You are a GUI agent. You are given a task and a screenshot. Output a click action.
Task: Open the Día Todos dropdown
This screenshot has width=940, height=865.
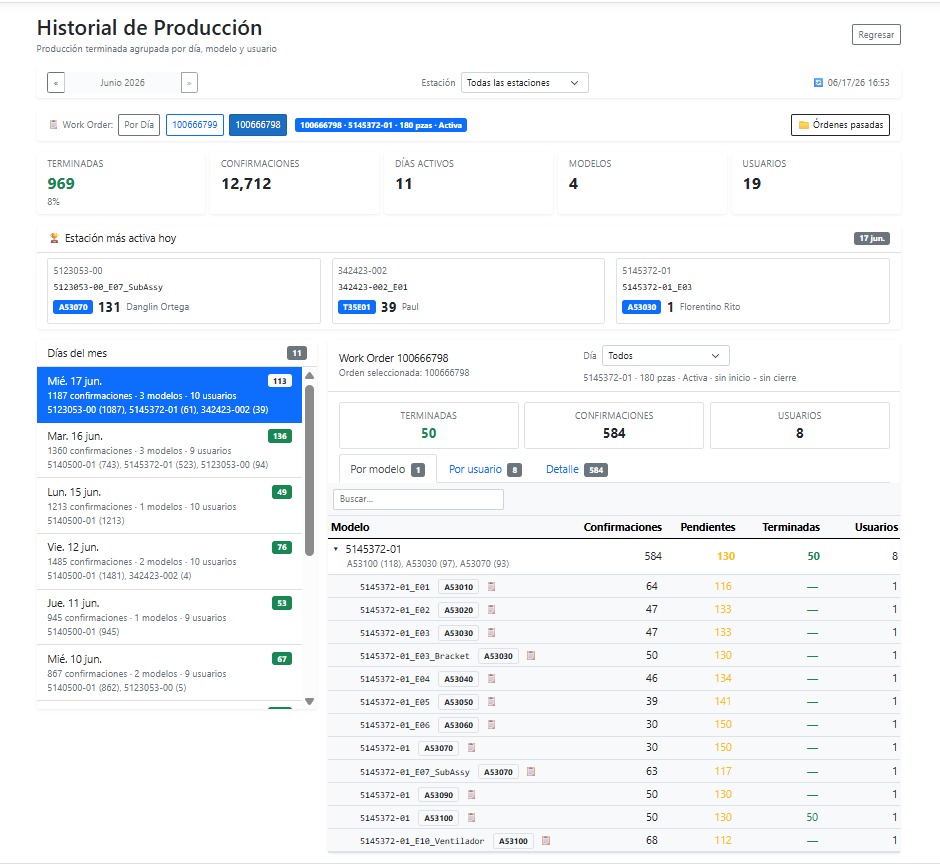click(665, 355)
